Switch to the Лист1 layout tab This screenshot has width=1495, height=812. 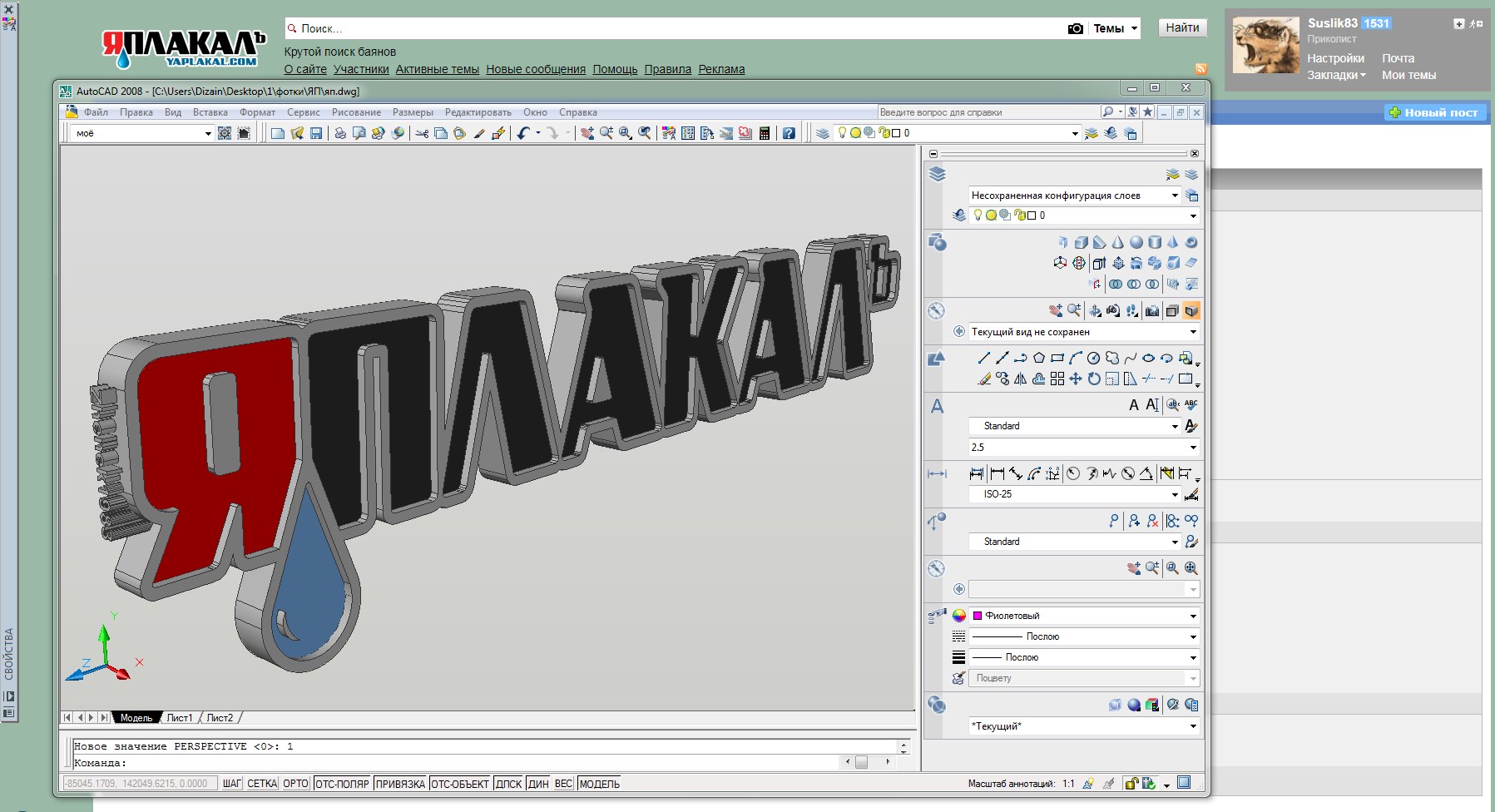click(180, 717)
